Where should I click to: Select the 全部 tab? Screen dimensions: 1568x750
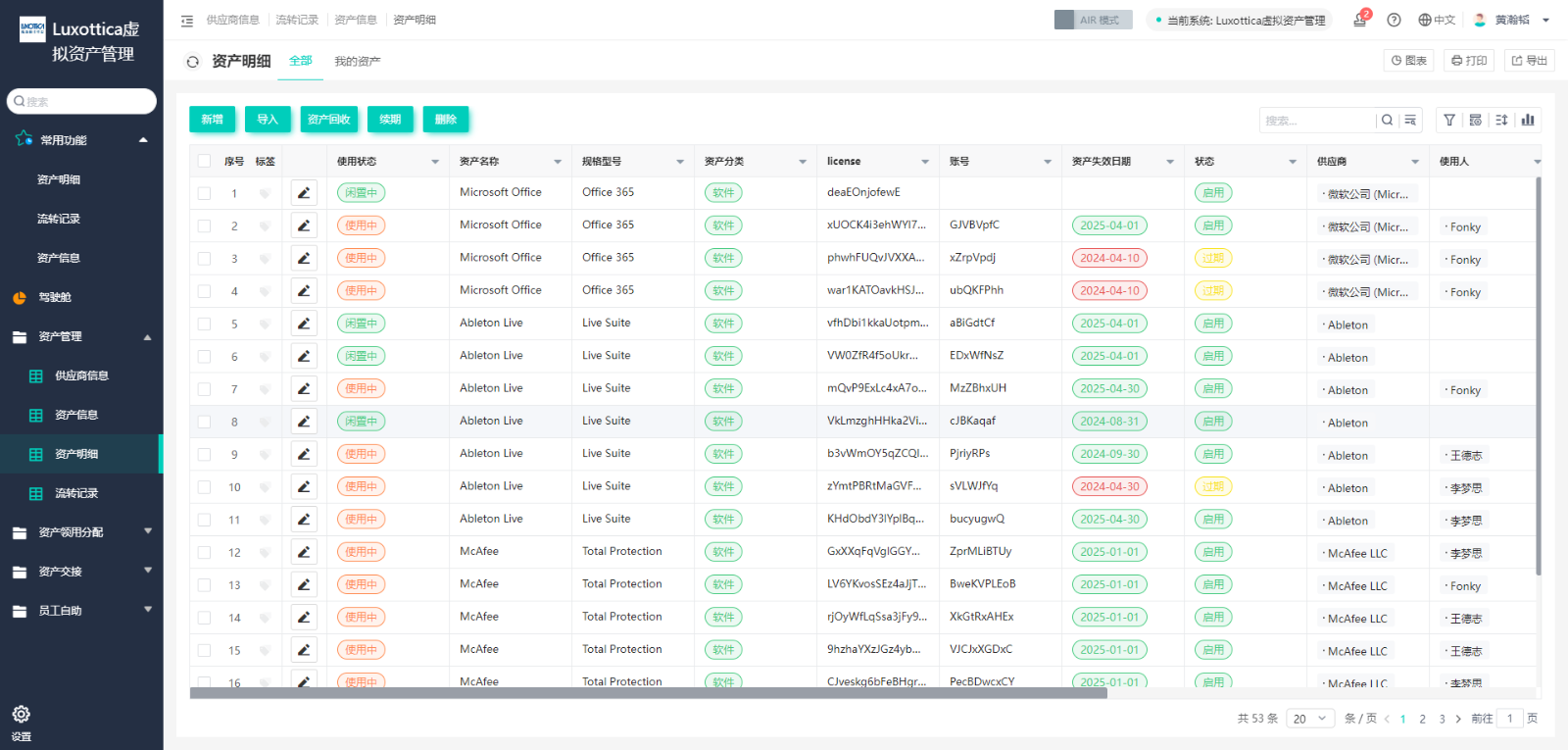pyautogui.click(x=301, y=61)
